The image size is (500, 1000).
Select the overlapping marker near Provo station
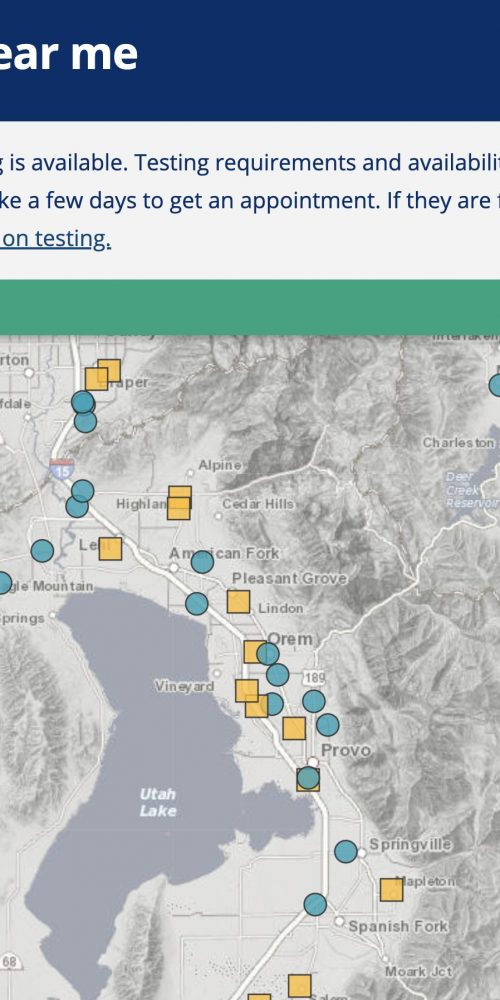[308, 779]
